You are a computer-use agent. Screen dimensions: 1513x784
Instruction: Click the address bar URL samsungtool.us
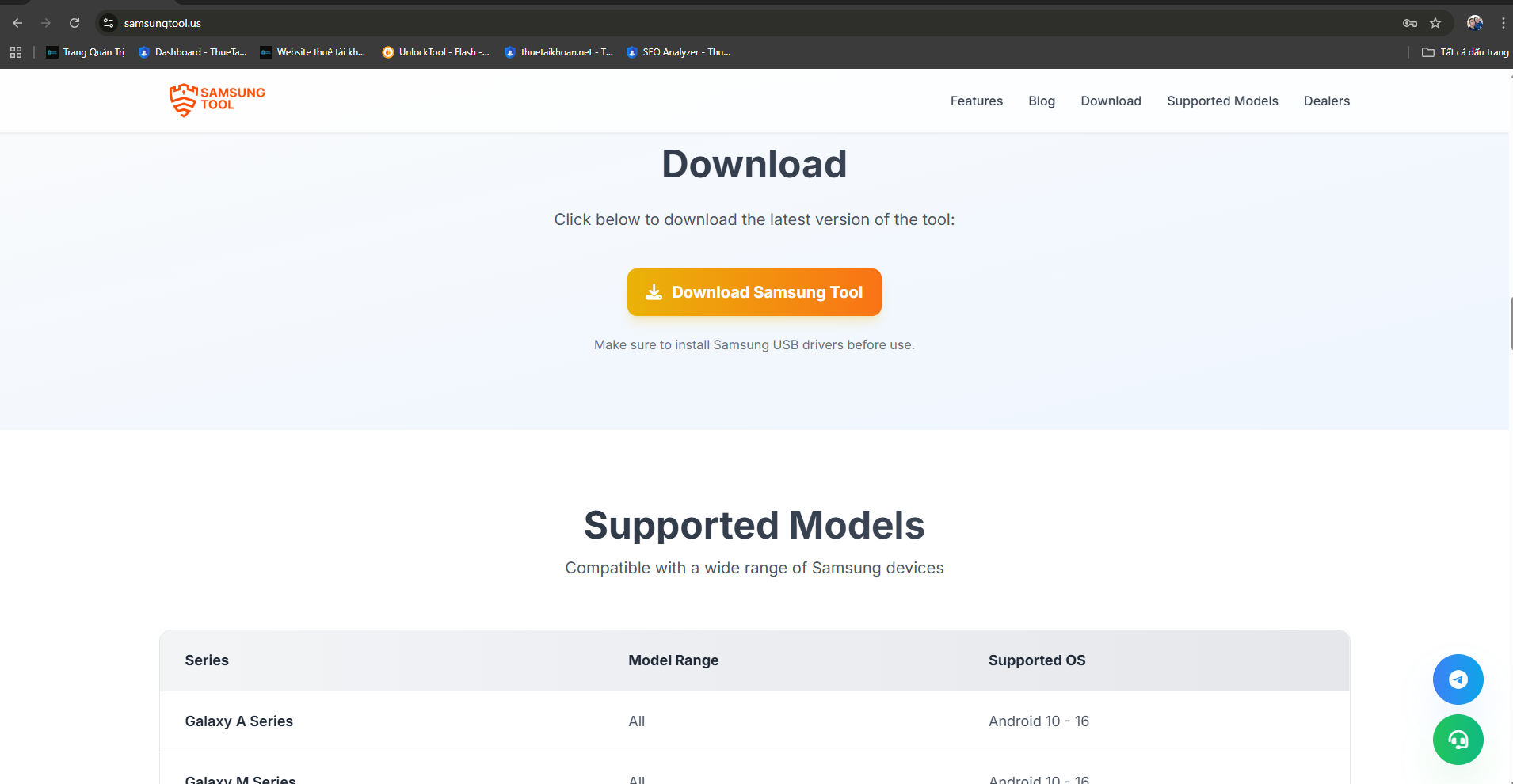point(162,23)
